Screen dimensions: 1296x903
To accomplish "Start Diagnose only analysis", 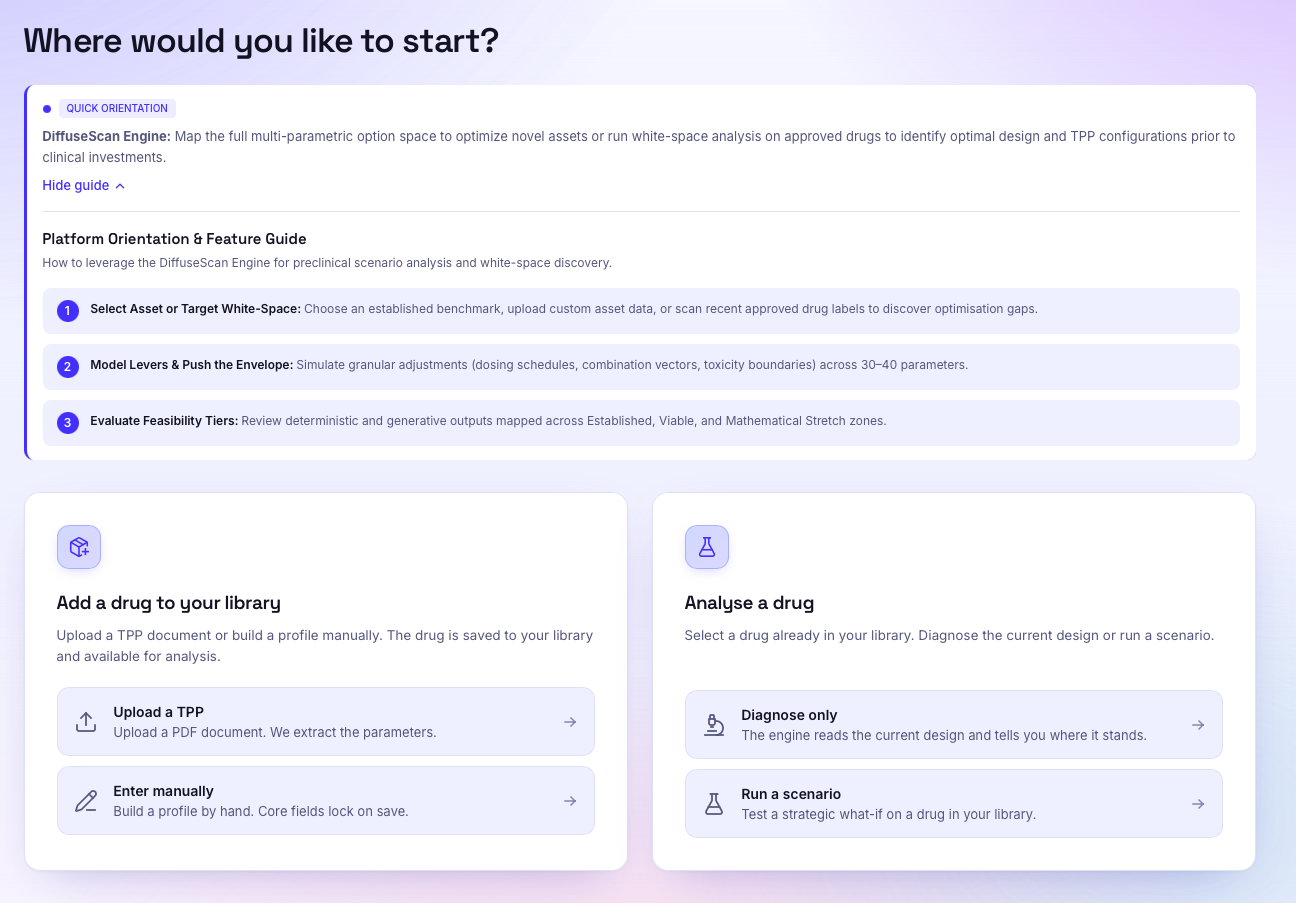I will [x=954, y=725].
